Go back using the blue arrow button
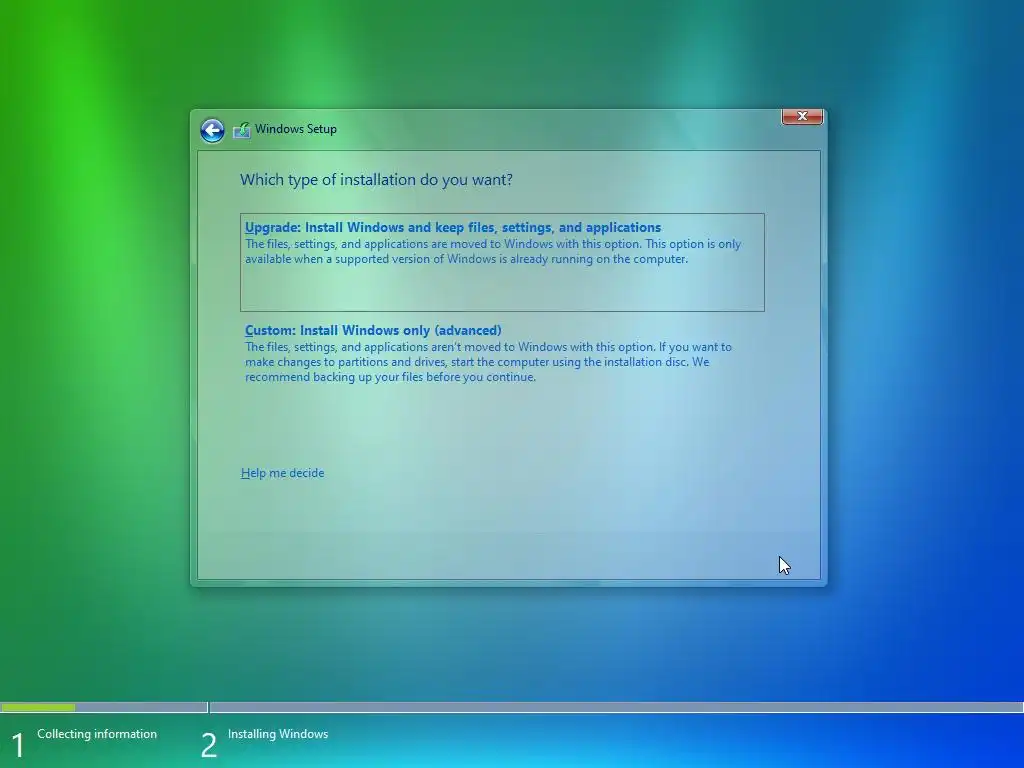The width and height of the screenshot is (1024, 768). point(212,130)
